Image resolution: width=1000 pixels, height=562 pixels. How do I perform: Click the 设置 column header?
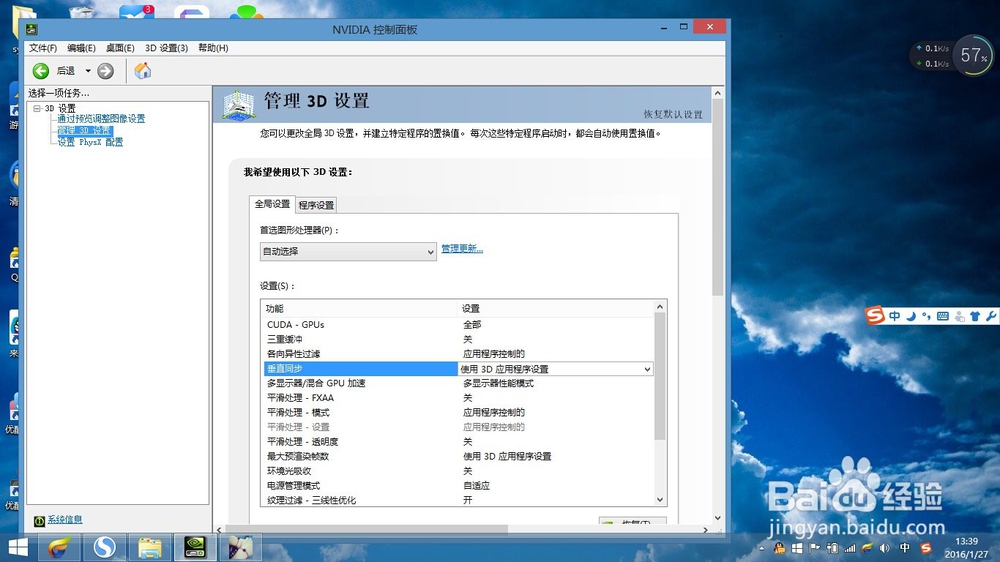tap(555, 309)
